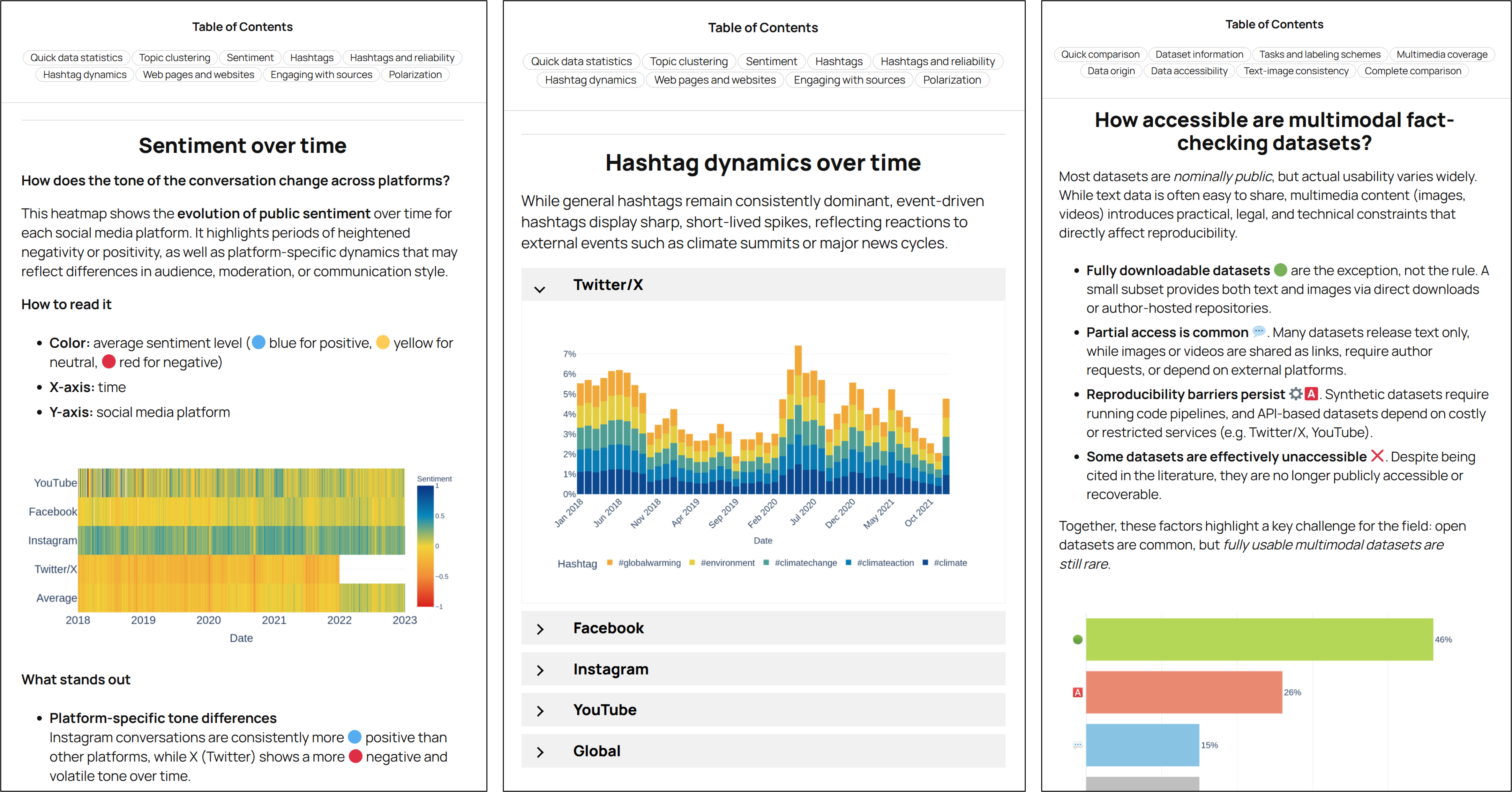Click the blue positive sentiment dot icon
Screen dimensions: 1512x792
click(258, 342)
